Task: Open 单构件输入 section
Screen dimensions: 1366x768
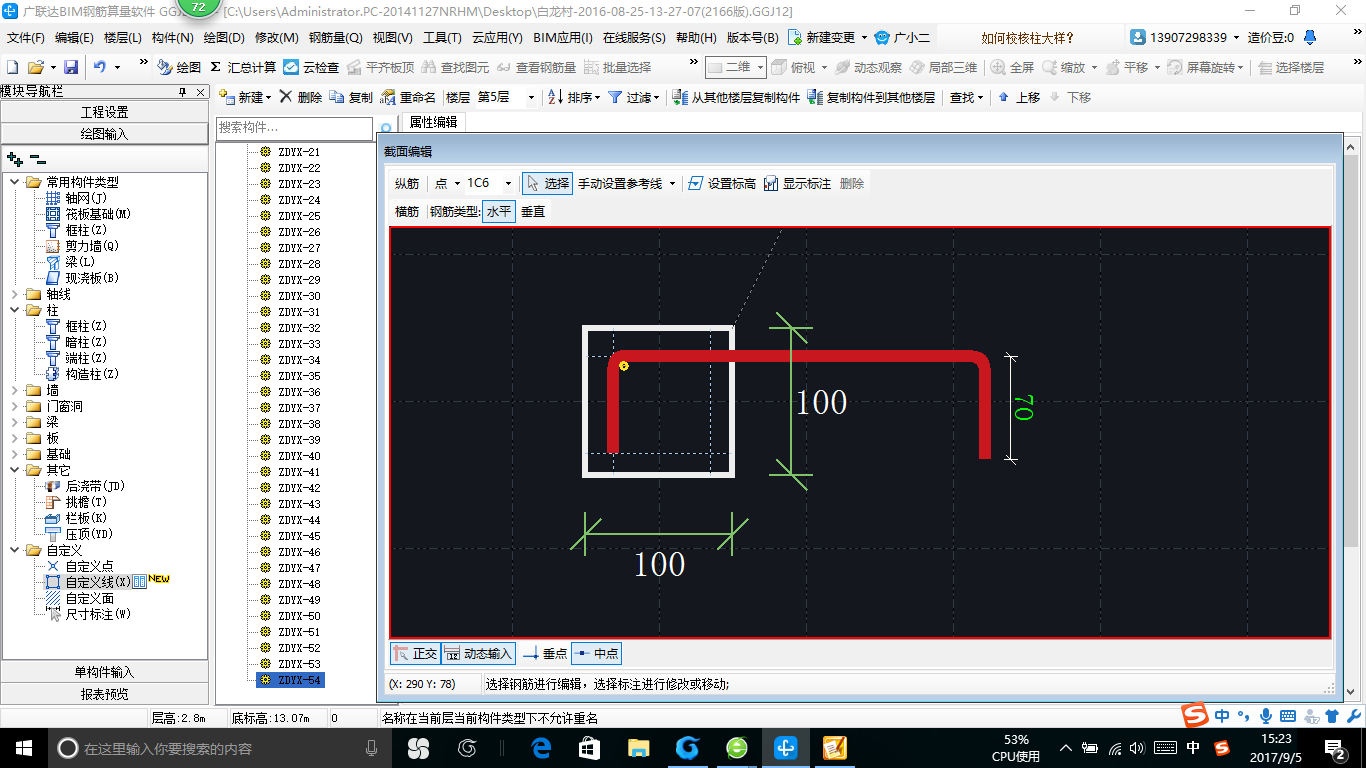Action: [104, 672]
